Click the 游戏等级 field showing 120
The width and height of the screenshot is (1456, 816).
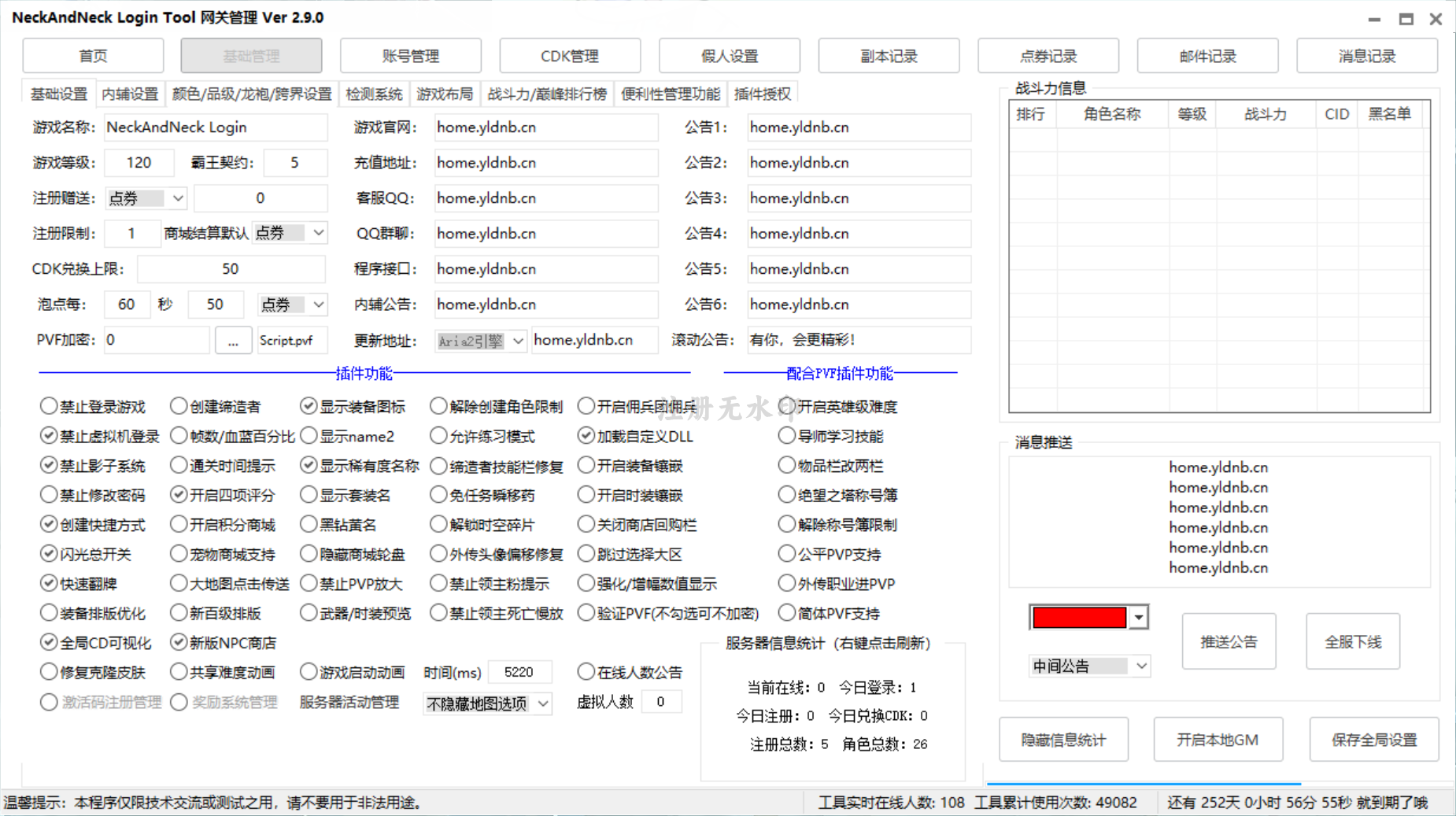(x=139, y=163)
